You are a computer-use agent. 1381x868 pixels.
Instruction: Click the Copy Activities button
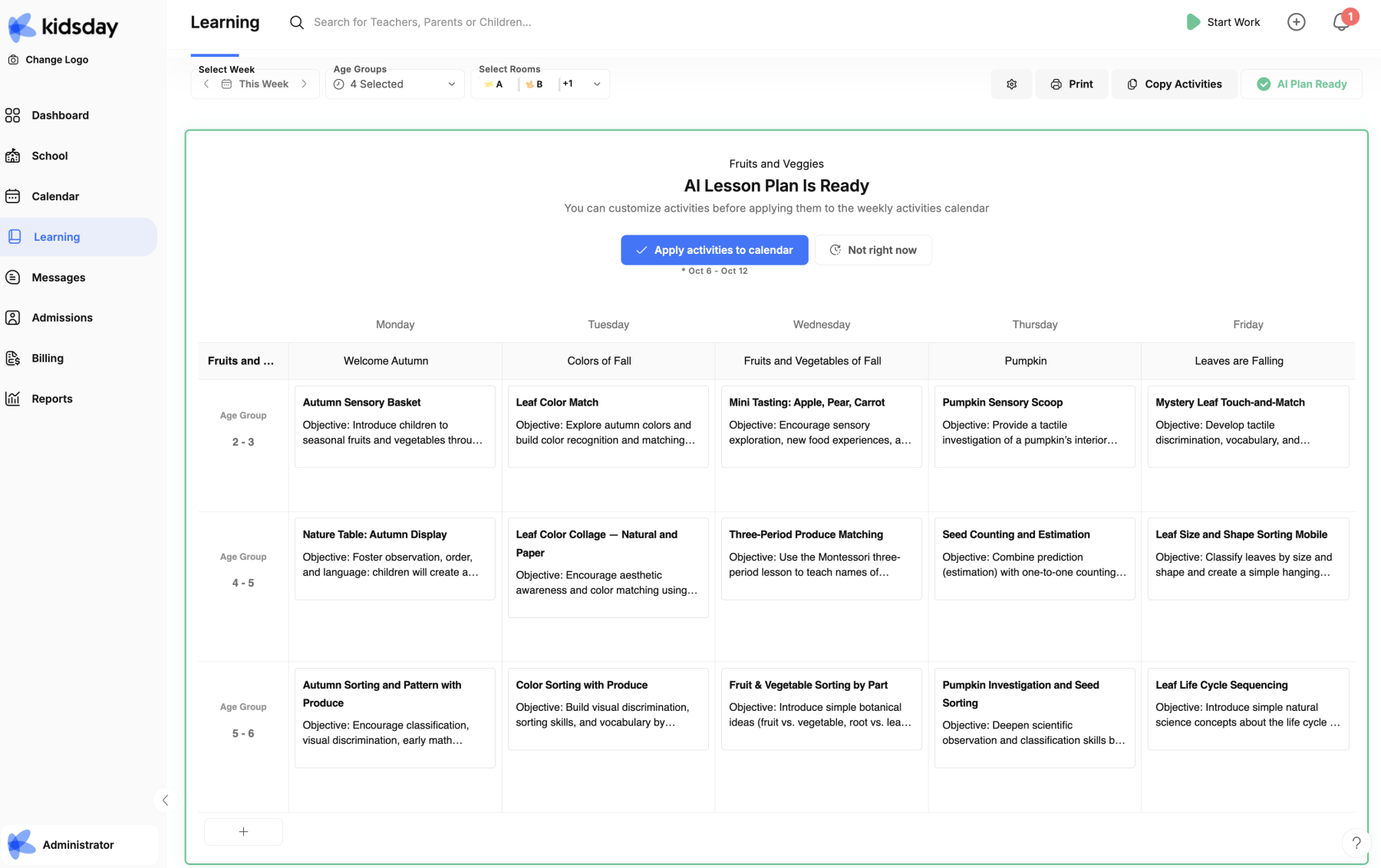point(1174,84)
